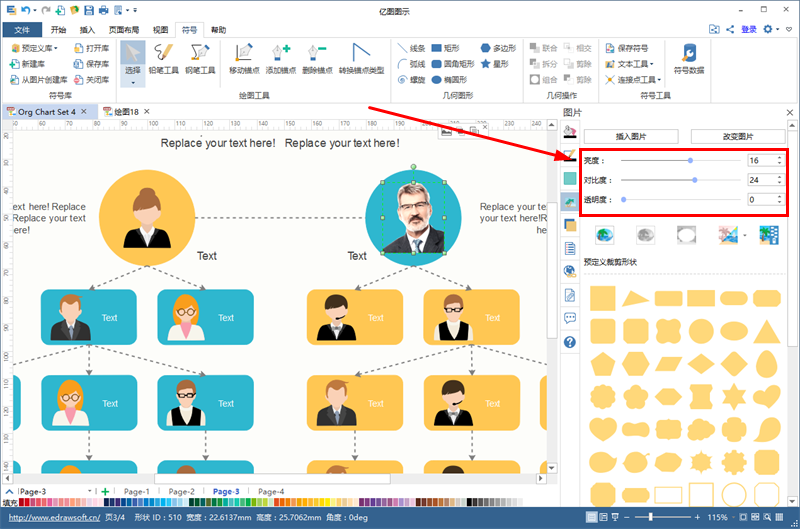800x529 pixels.
Task: Click the 透明度 value input field
Action: [x=759, y=199]
